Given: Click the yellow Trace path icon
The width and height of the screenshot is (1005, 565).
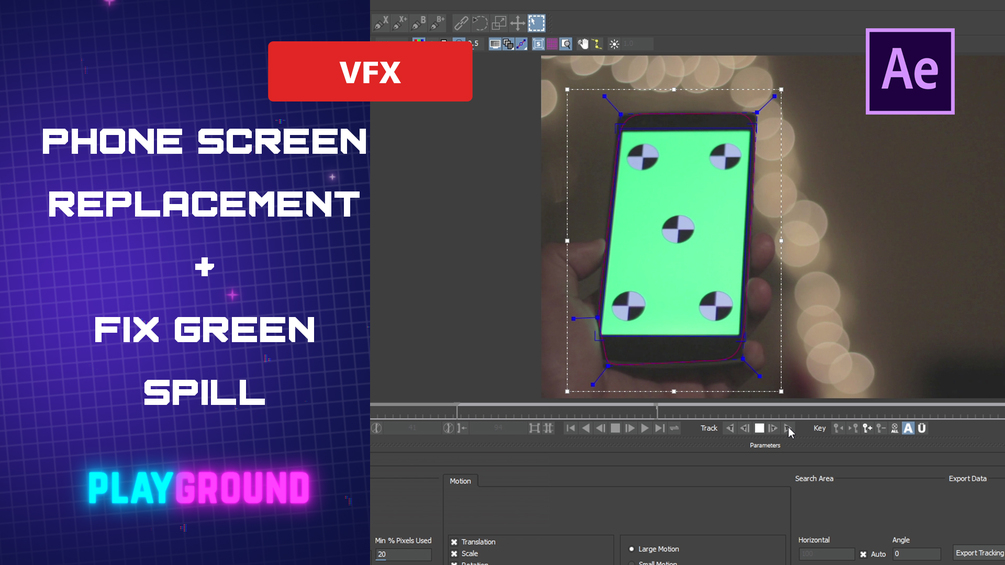Looking at the screenshot, I should point(597,44).
